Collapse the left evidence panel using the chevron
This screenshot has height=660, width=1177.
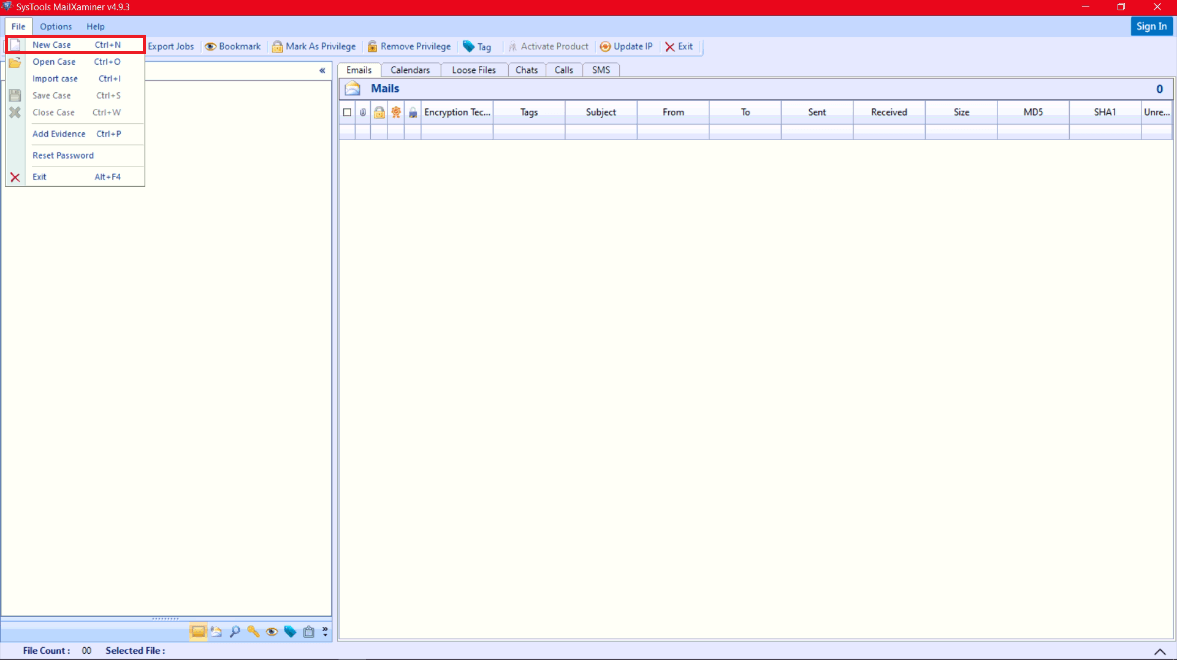(x=322, y=70)
